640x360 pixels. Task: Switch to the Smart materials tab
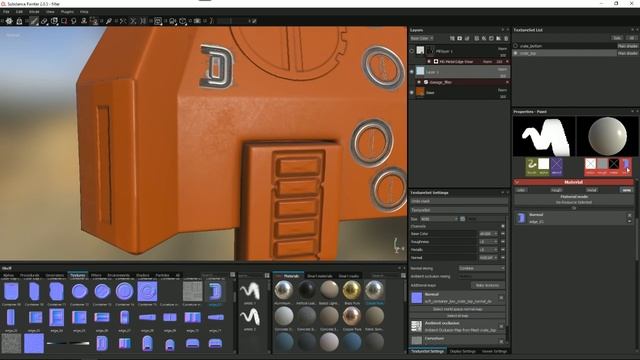click(320, 276)
